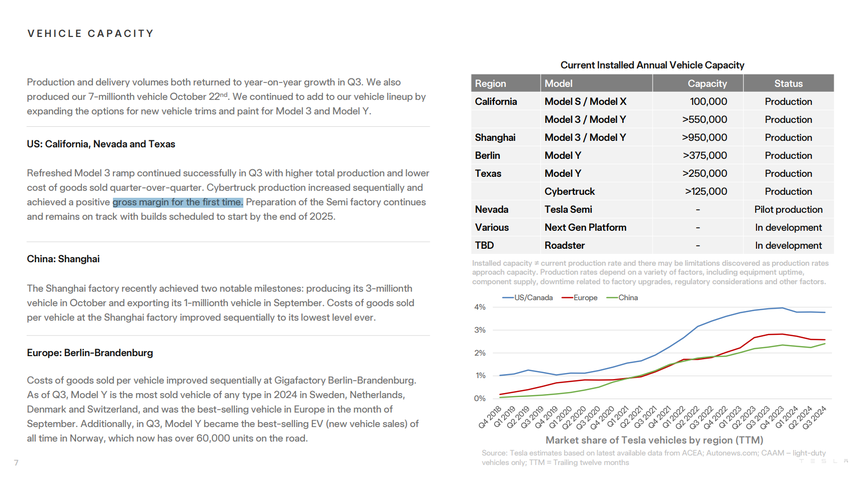
Task: Click the capacity value '>375,000'
Action: click(x=705, y=155)
